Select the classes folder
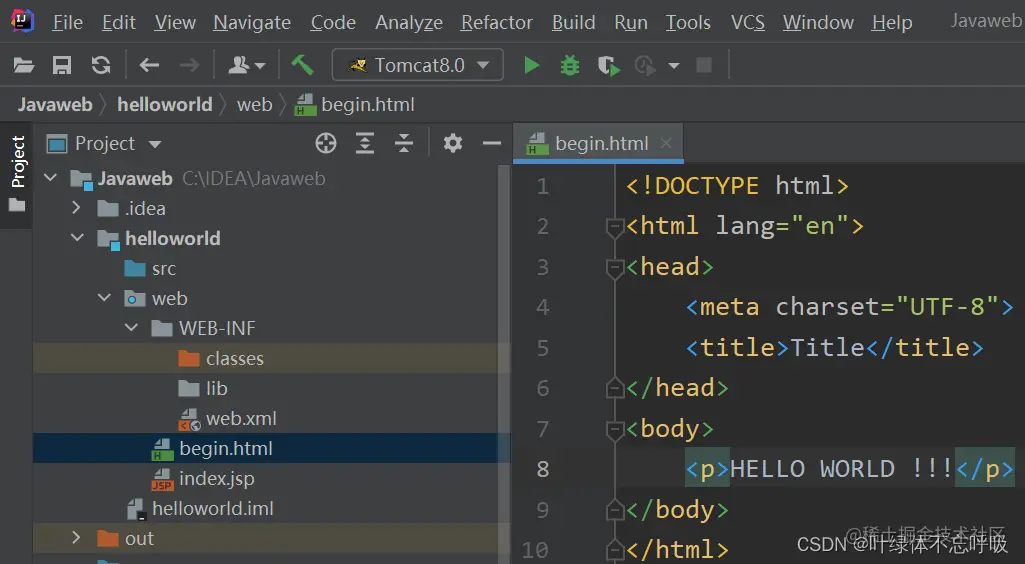This screenshot has height=564, width=1025. (x=221, y=358)
